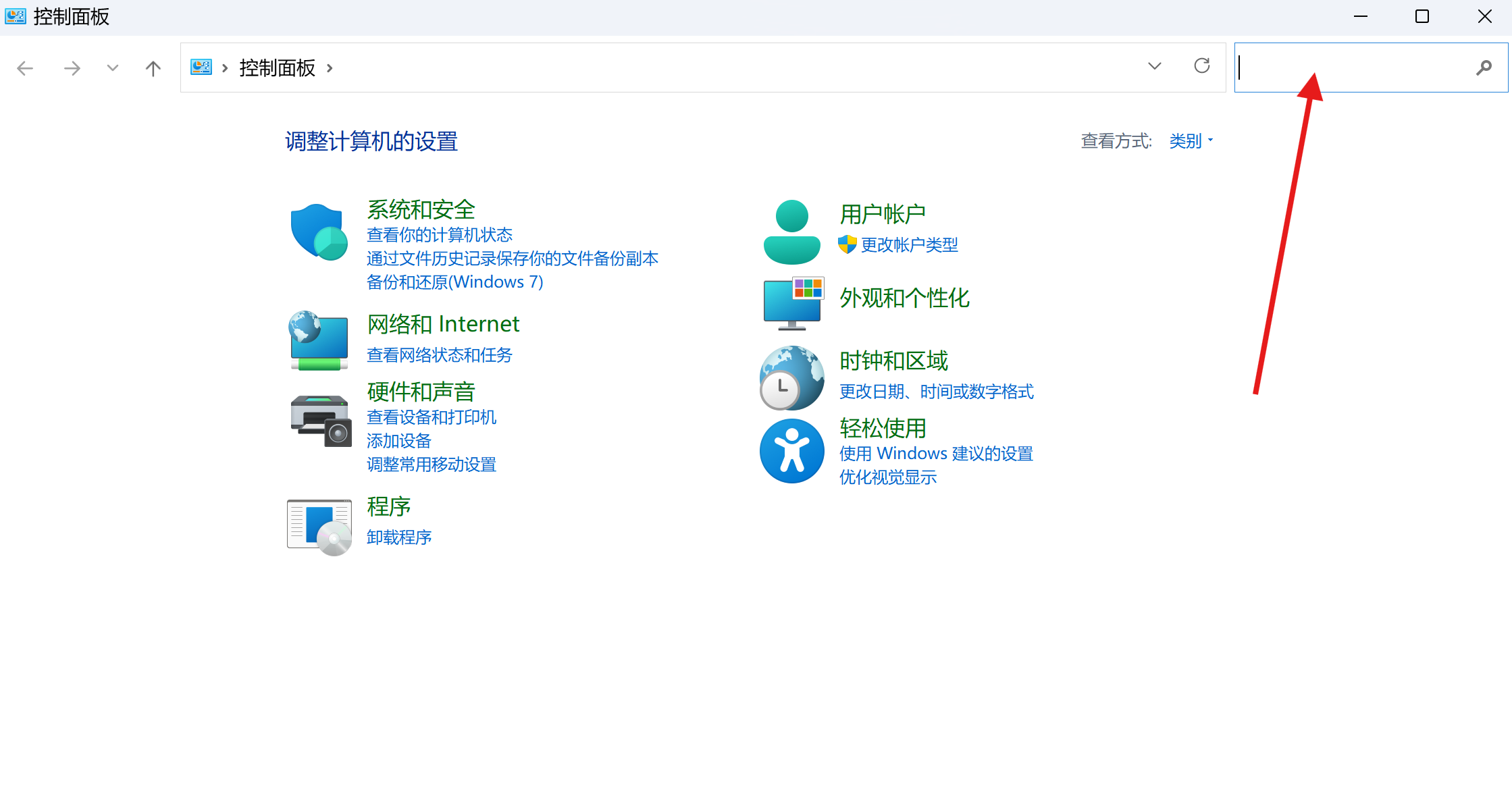The image size is (1512, 796).
Task: Click the search magnifier icon
Action: [x=1484, y=68]
